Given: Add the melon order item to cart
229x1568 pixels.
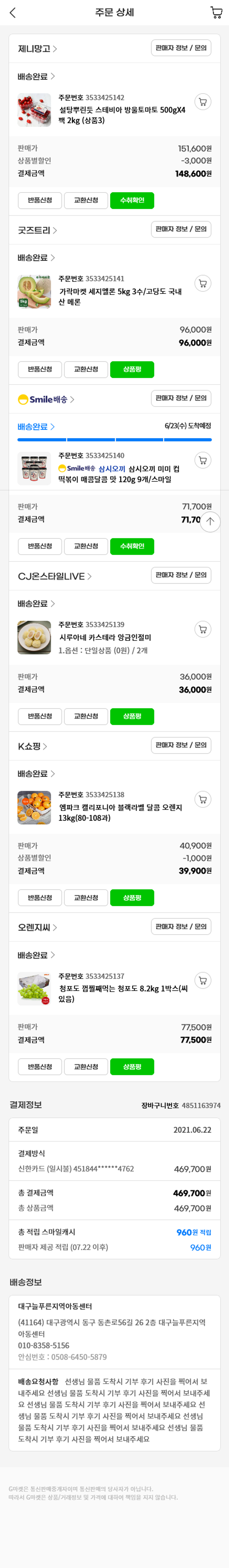Looking at the screenshot, I should [x=203, y=283].
